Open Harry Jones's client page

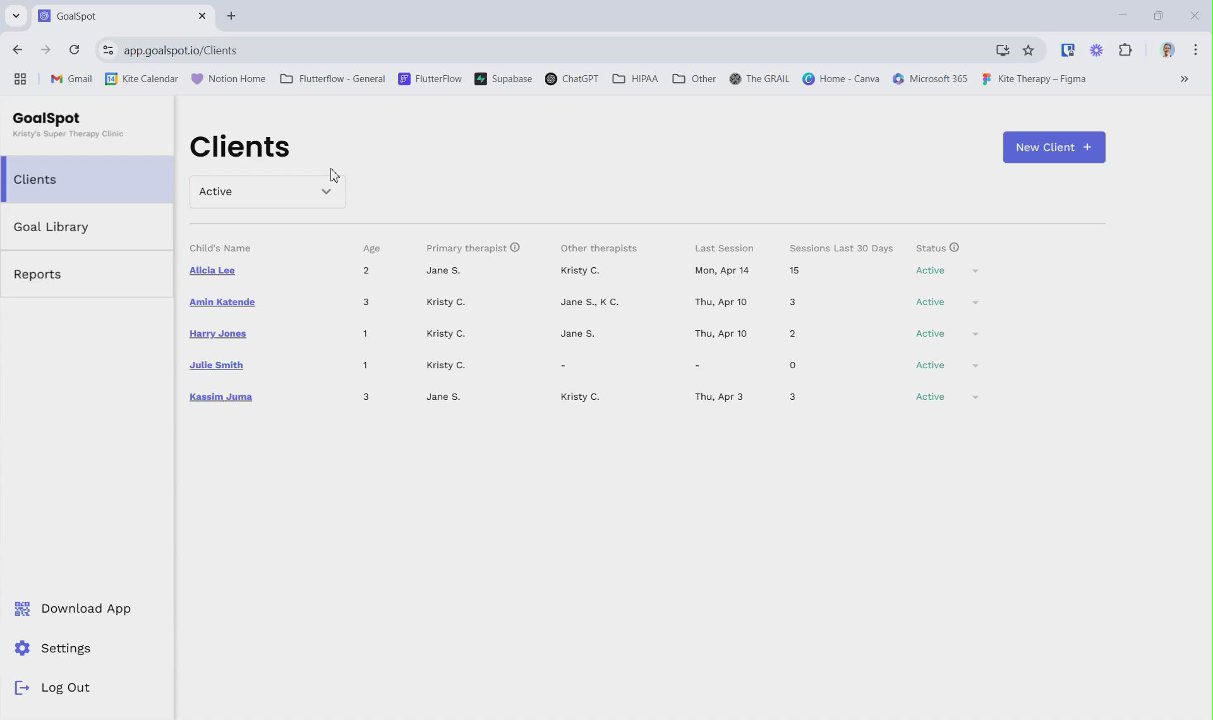click(218, 334)
